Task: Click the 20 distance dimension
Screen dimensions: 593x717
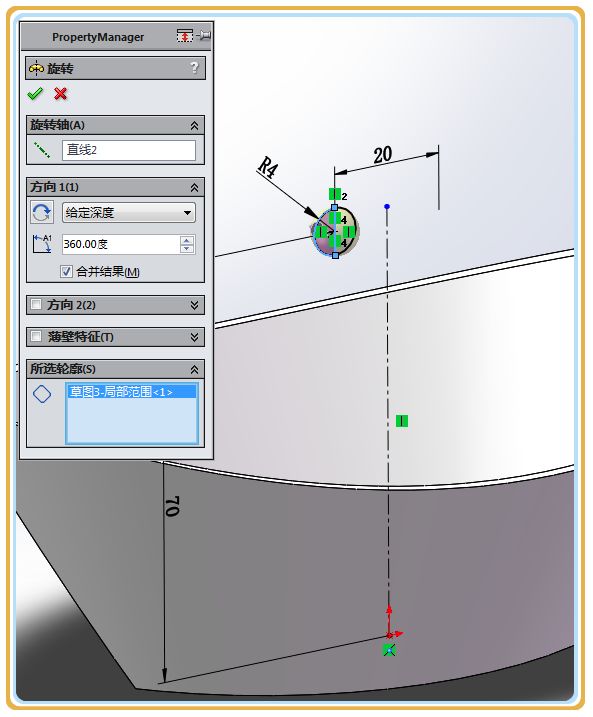Action: point(383,155)
